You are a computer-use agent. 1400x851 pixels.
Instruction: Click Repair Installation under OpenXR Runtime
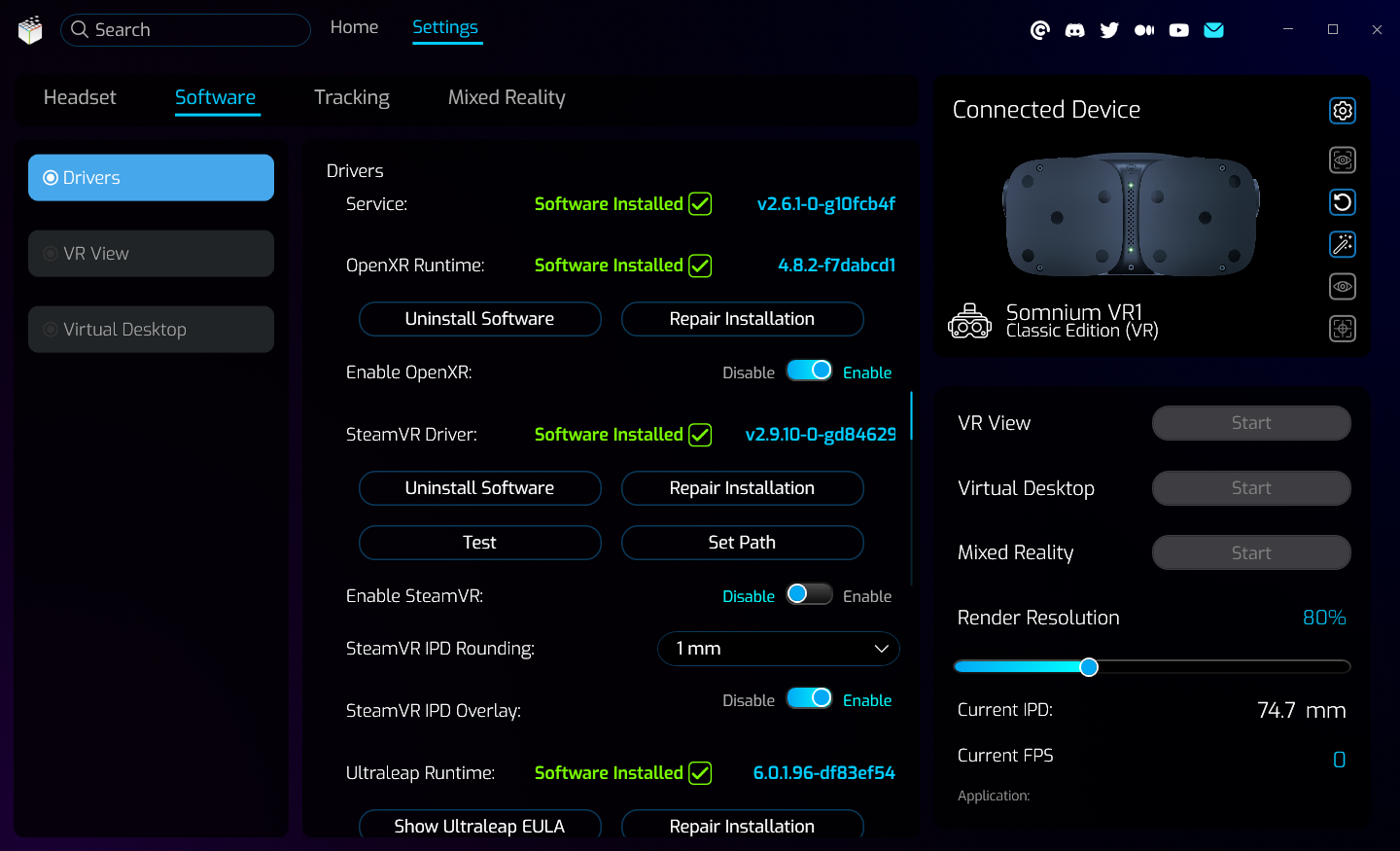[743, 319]
